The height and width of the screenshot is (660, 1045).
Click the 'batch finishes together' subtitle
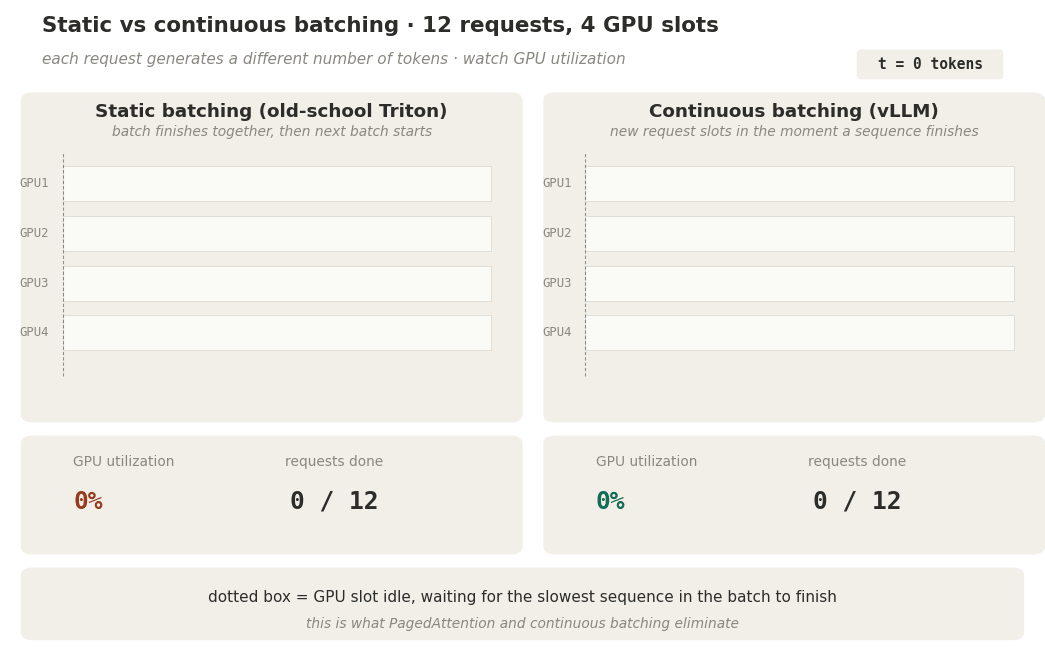click(272, 132)
